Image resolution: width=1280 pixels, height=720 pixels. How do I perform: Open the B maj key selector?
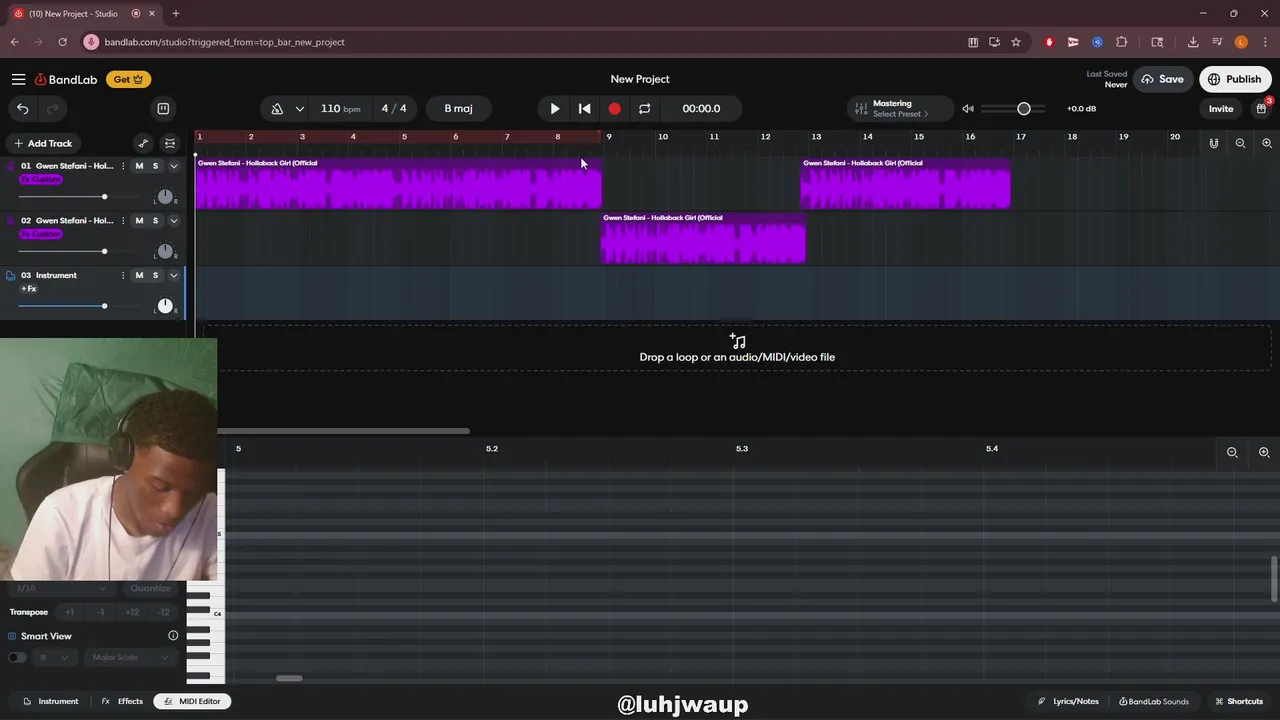point(458,108)
